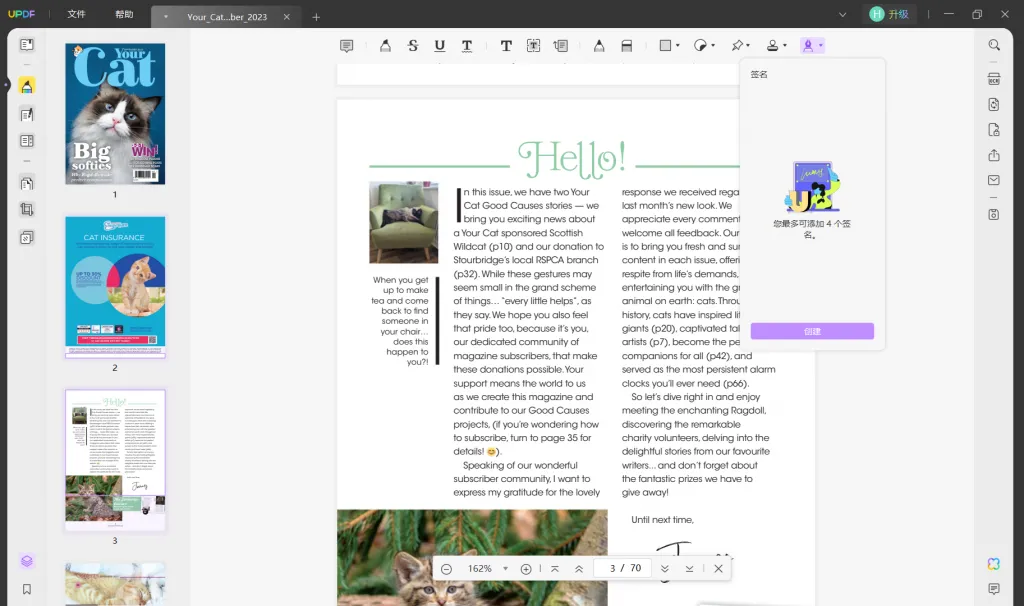Select the squiggly underline tool

[x=467, y=46]
